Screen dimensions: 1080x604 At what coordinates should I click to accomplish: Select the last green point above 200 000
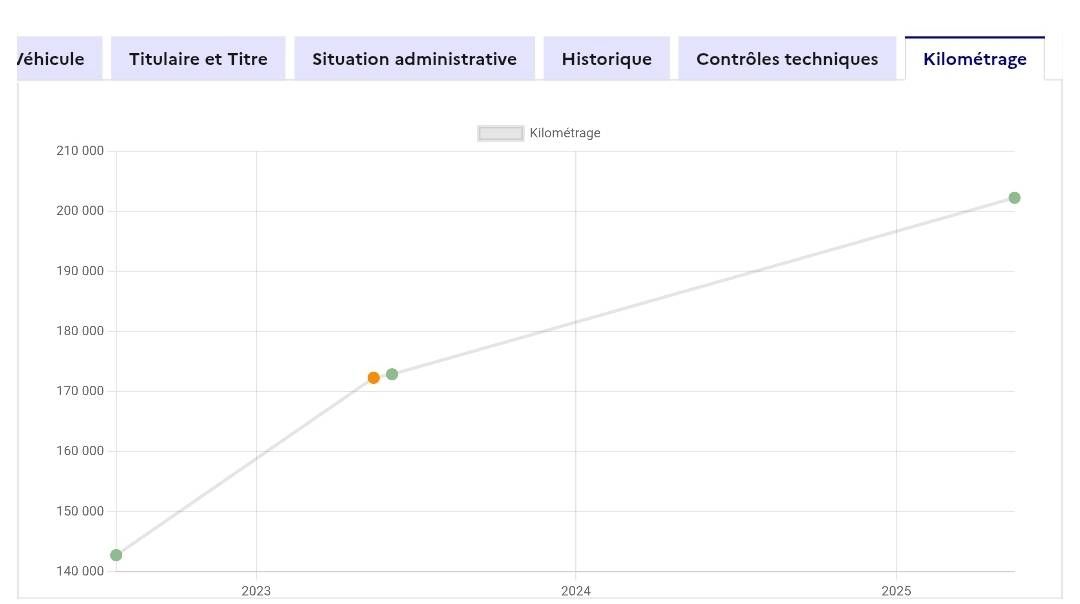pos(1014,198)
